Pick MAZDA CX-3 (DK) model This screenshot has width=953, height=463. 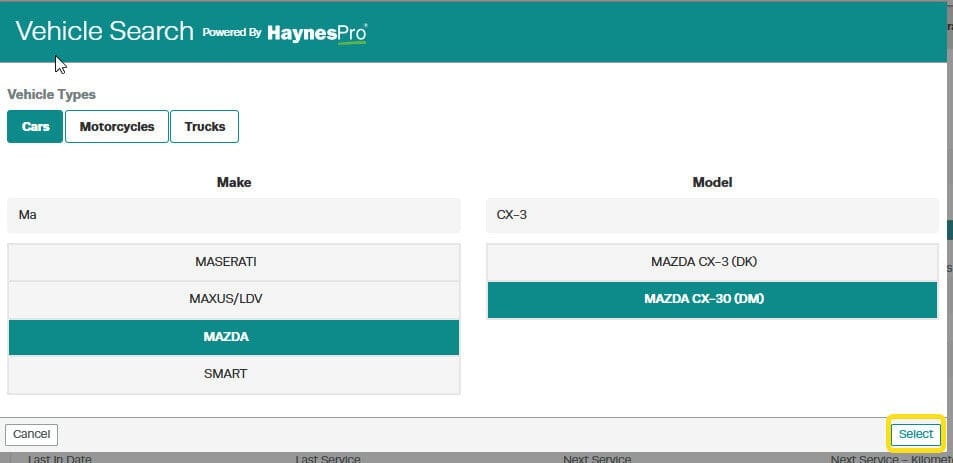[712, 262]
